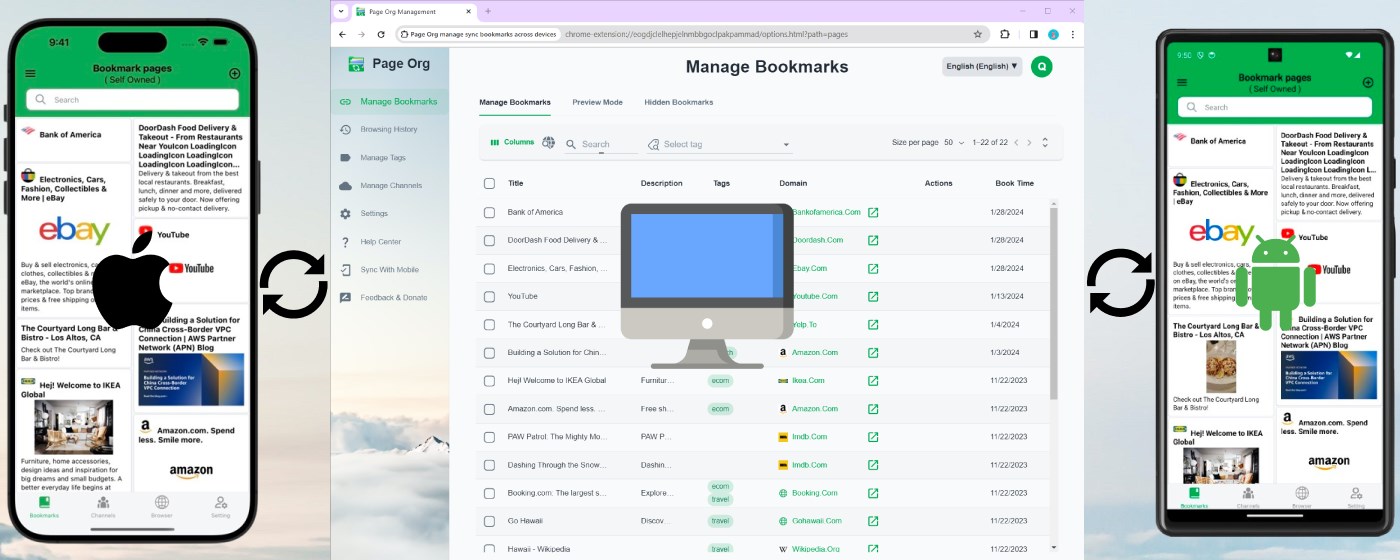Tap the add plus icon on the iPhone
This screenshot has width=1400, height=560.
(234, 73)
